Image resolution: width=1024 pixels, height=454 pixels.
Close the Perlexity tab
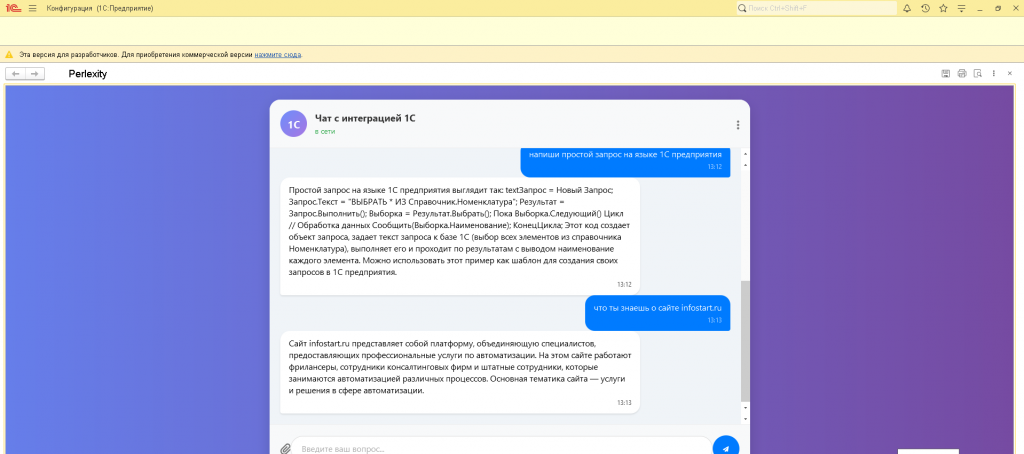pos(1010,74)
